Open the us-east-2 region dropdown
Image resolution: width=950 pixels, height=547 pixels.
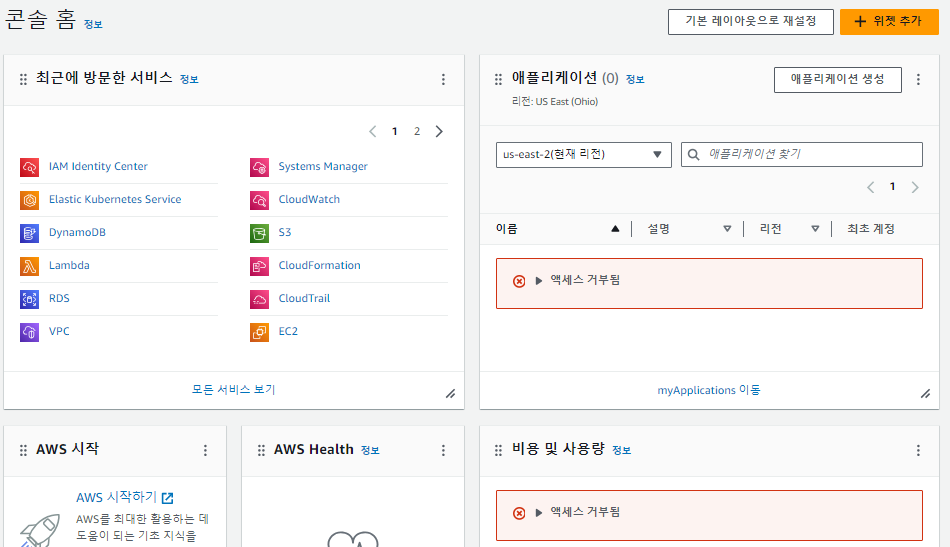(583, 154)
